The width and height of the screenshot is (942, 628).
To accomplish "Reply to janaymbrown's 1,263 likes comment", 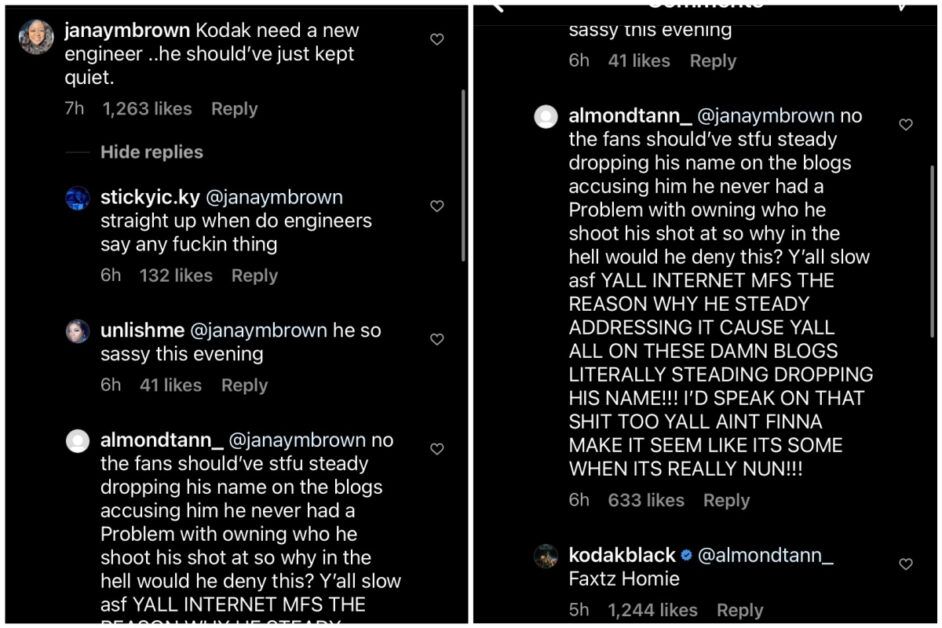I will (x=234, y=109).
